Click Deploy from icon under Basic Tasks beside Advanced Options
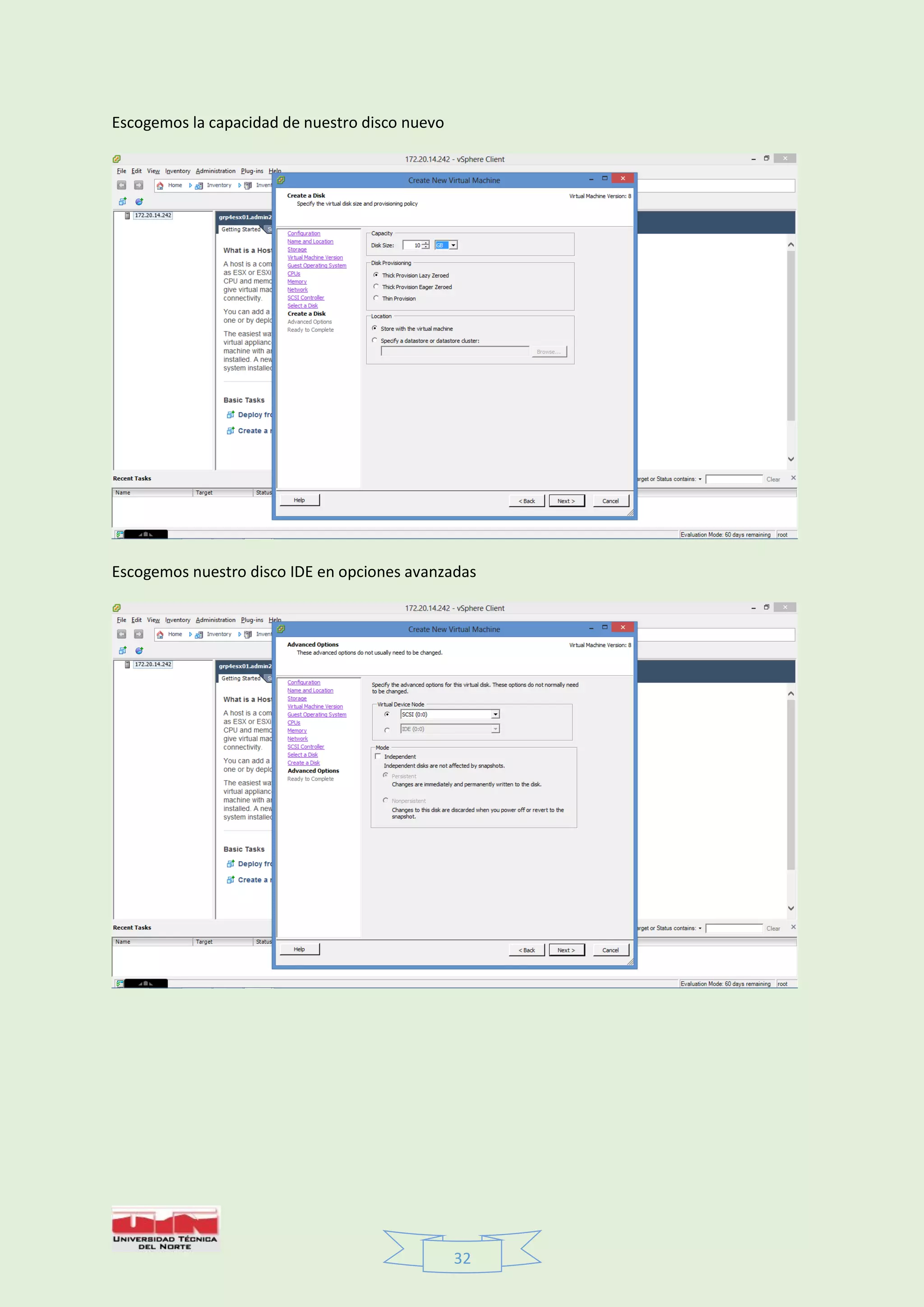 [x=231, y=864]
